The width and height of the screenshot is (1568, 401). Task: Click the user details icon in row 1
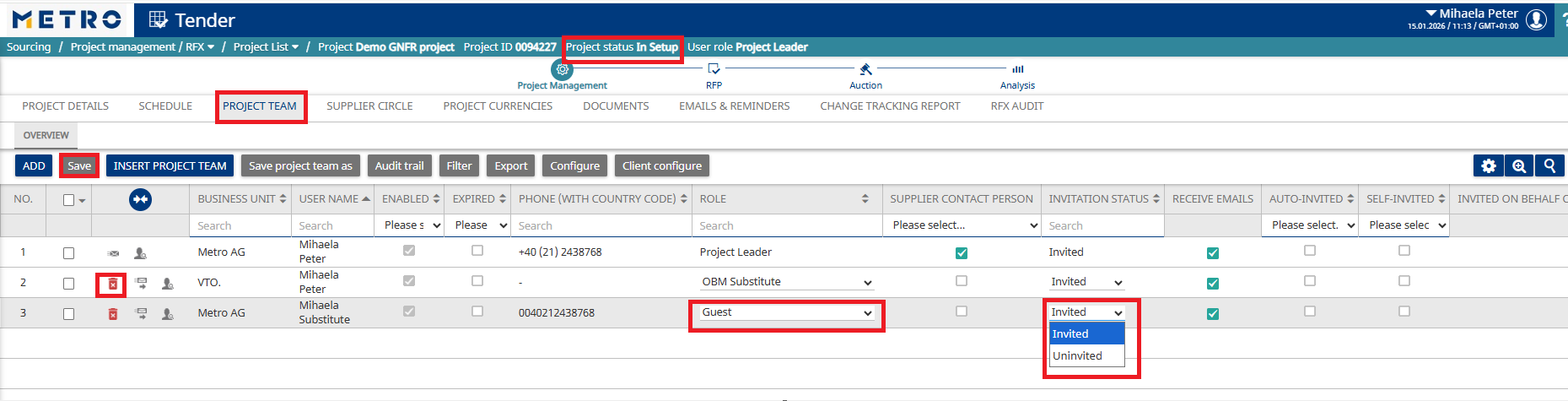[x=140, y=252]
